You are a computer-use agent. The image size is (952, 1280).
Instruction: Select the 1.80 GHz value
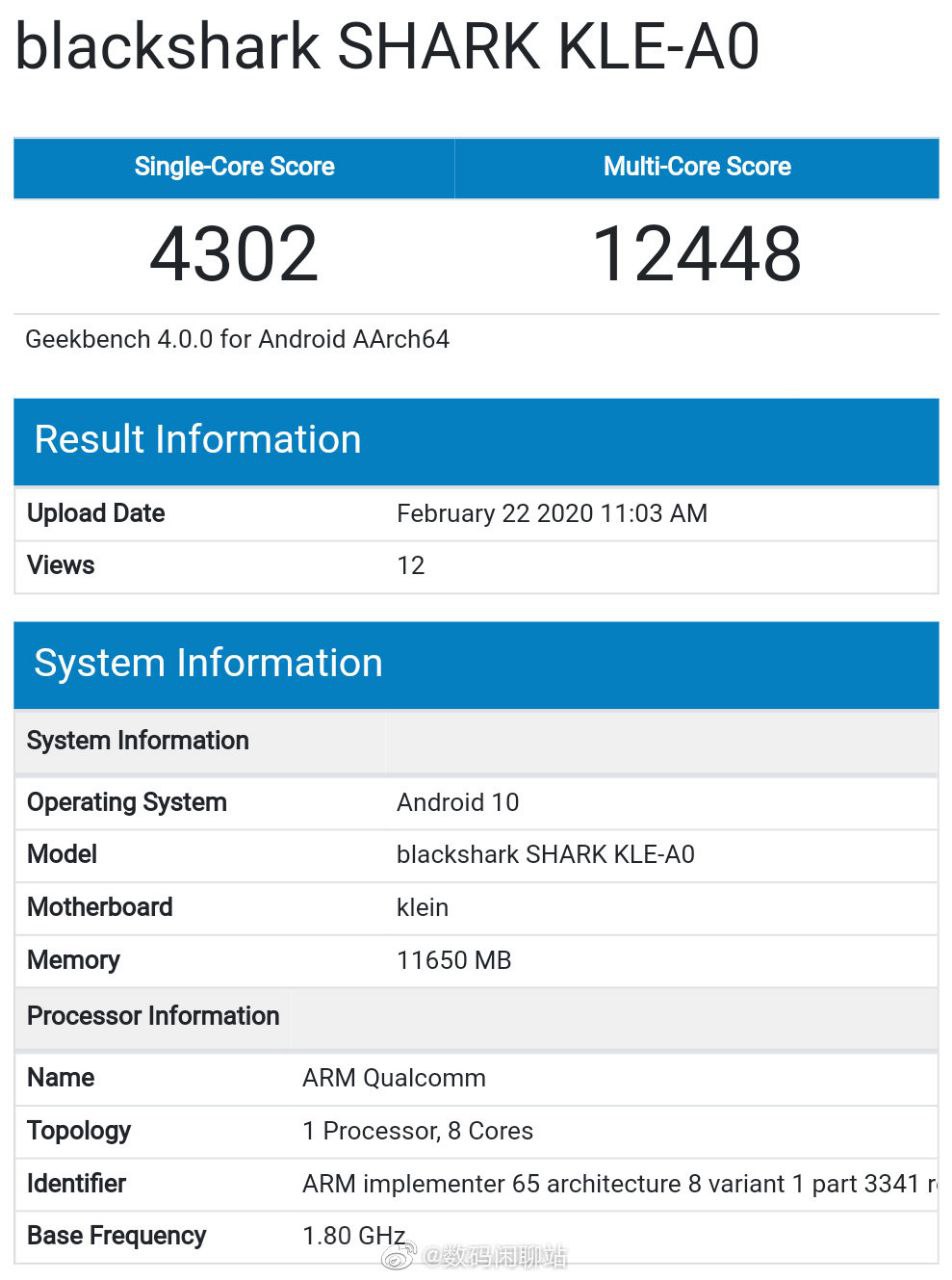click(x=354, y=1236)
